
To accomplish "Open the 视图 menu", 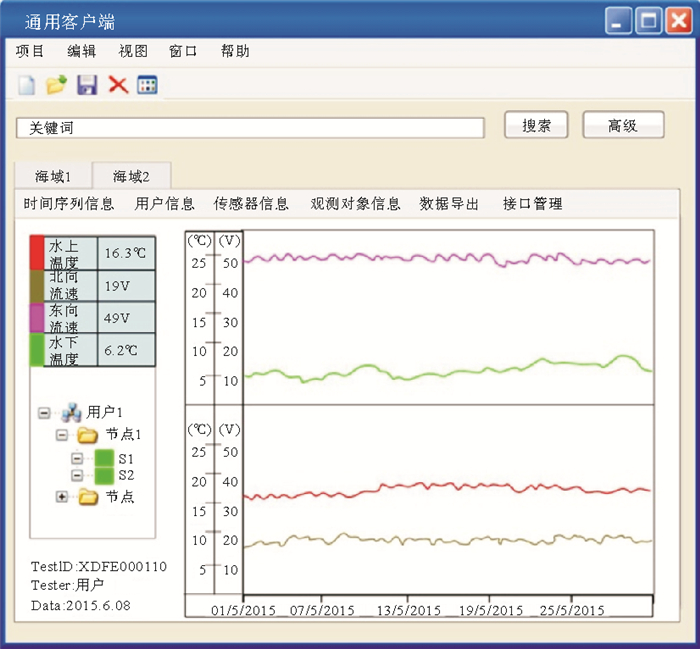I will [133, 51].
